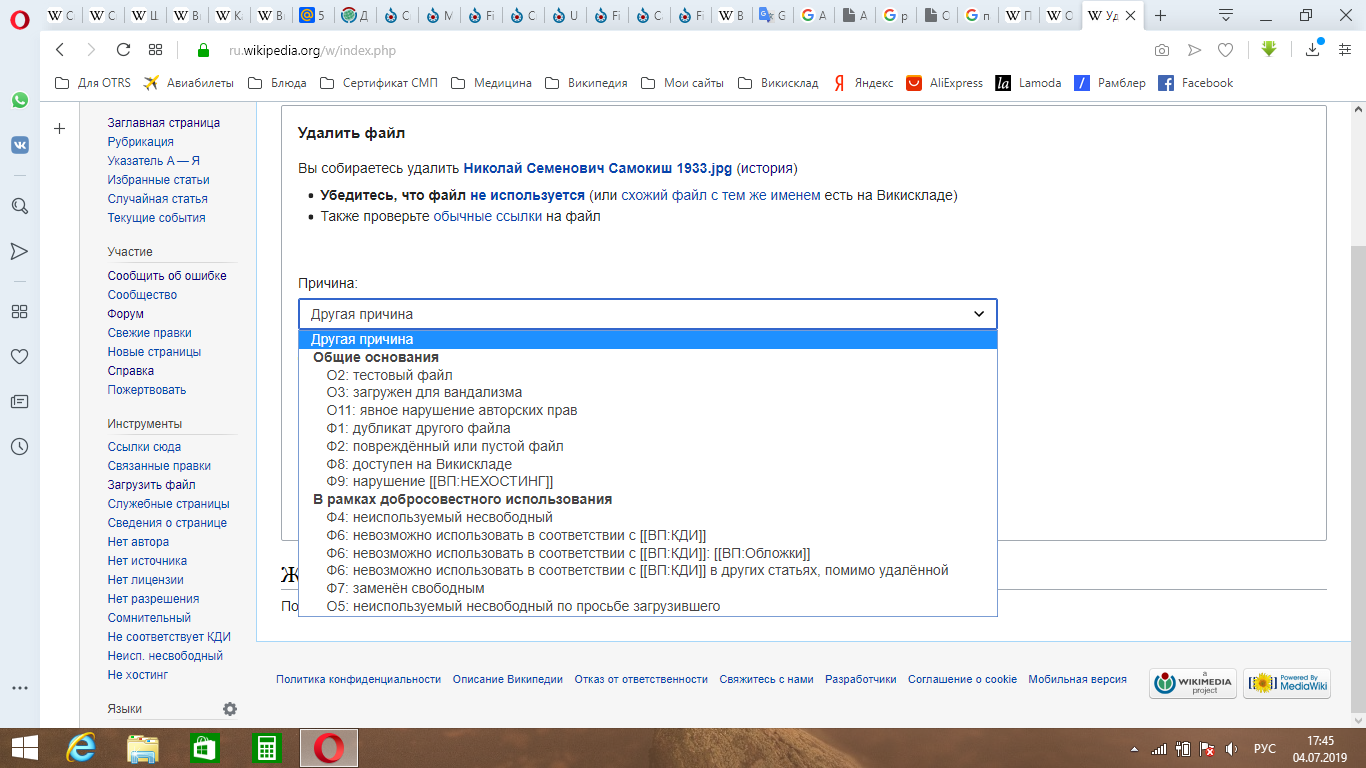Open VK messenger in Opera sidebar
Viewport: 1366px width, 768px height.
19,145
